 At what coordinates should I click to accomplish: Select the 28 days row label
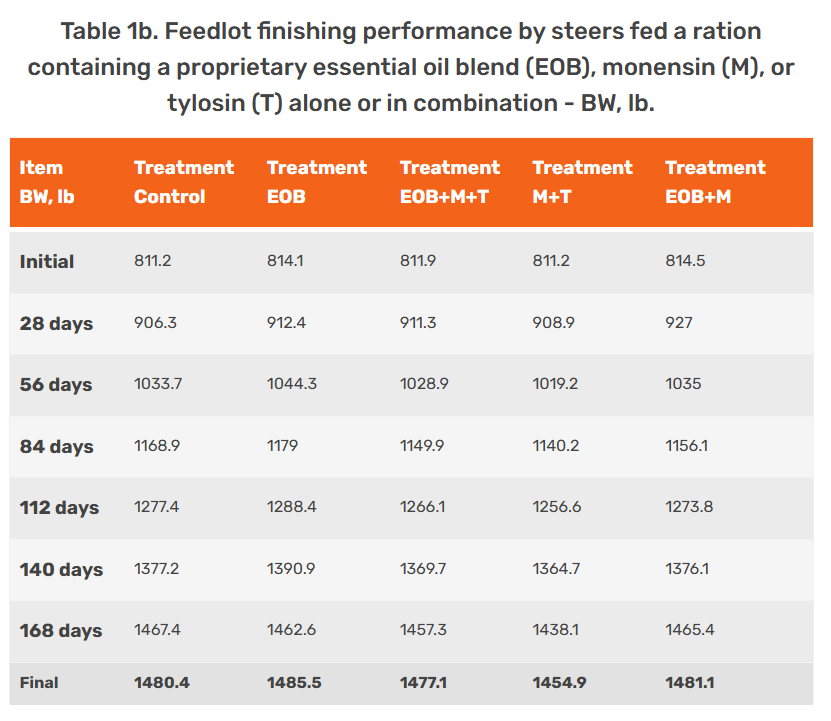click(x=56, y=323)
